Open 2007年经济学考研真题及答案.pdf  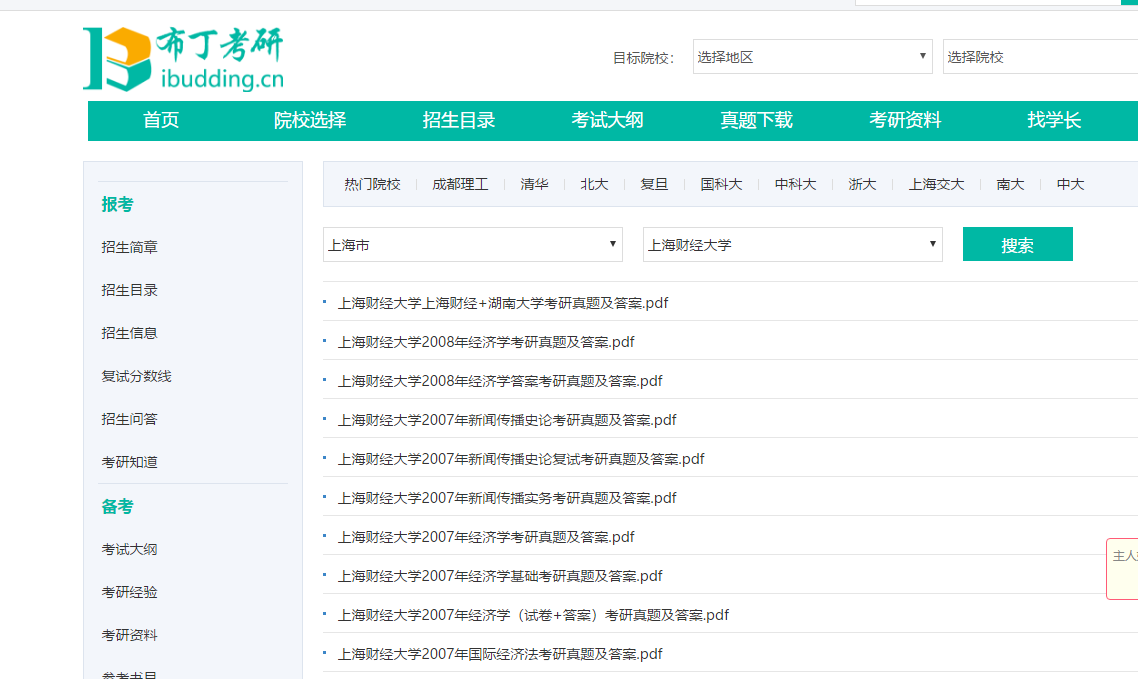click(486, 538)
